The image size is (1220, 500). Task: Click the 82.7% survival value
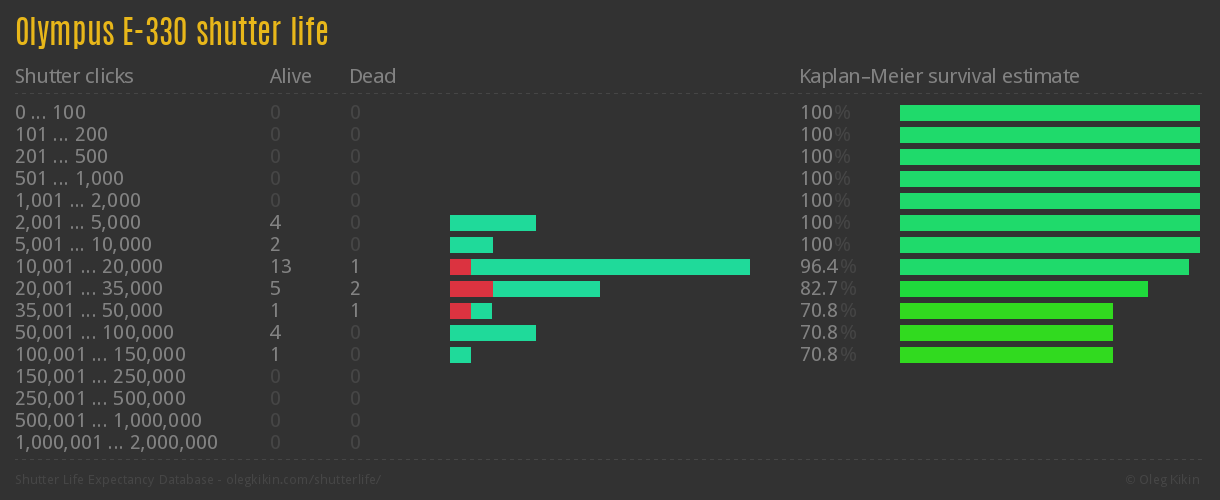tap(828, 289)
